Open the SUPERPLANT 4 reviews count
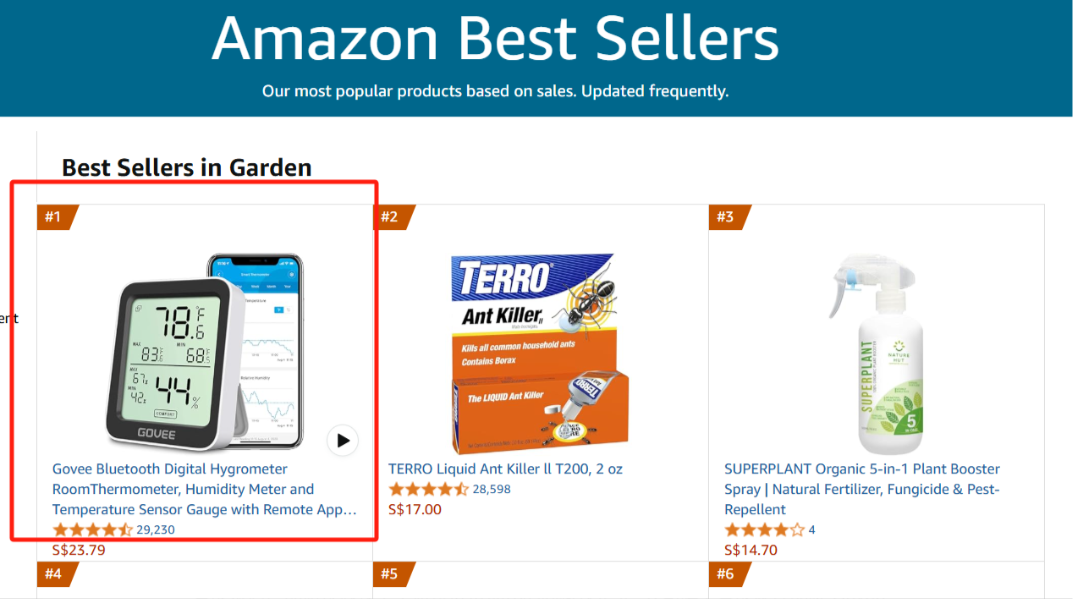This screenshot has width=1073, height=599. [x=811, y=530]
